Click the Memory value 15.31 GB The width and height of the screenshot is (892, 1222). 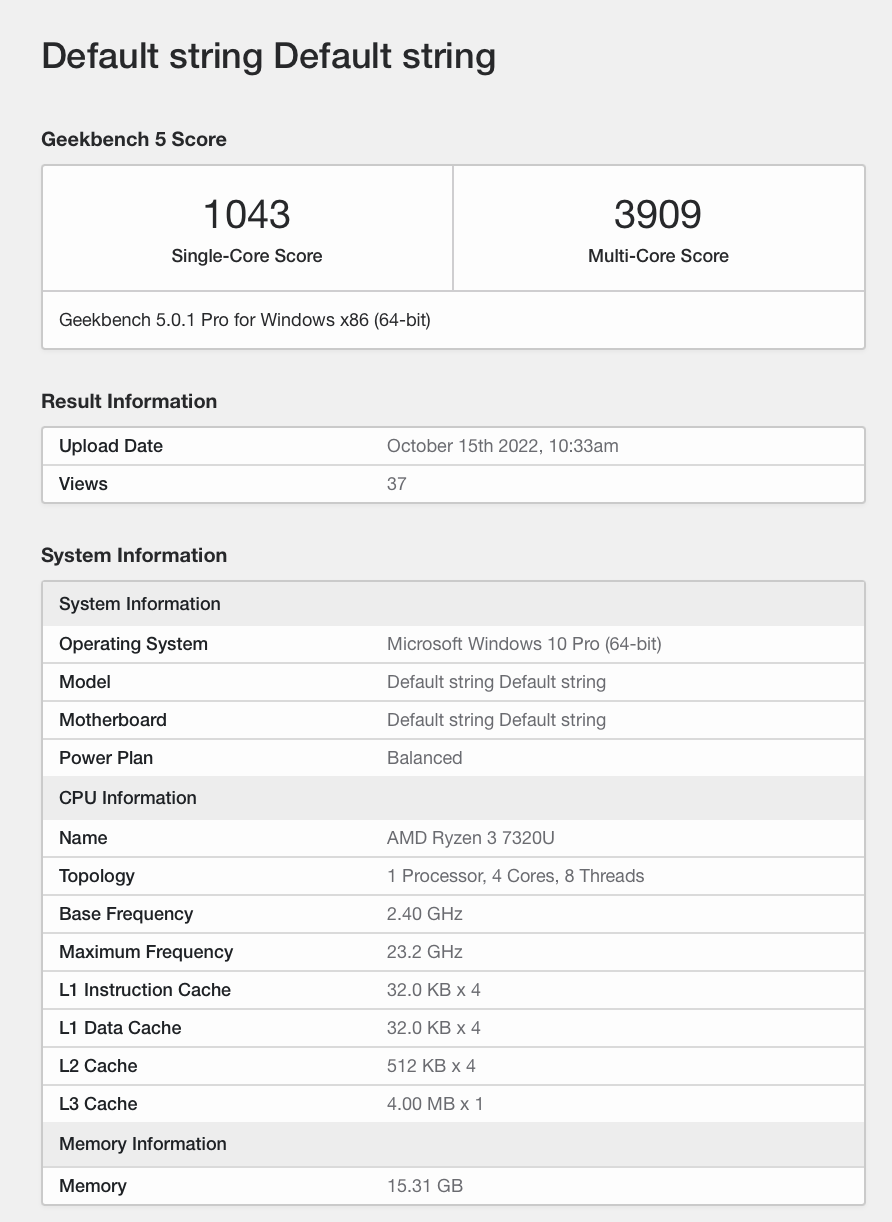click(x=423, y=1186)
